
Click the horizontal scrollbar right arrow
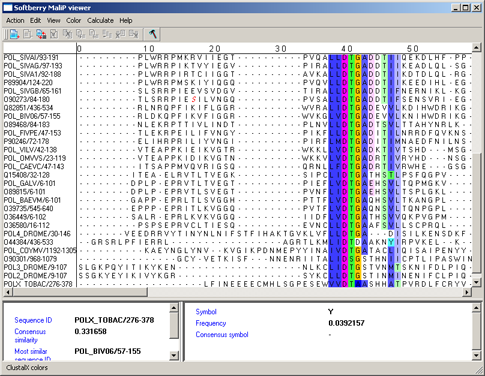click(x=467, y=292)
